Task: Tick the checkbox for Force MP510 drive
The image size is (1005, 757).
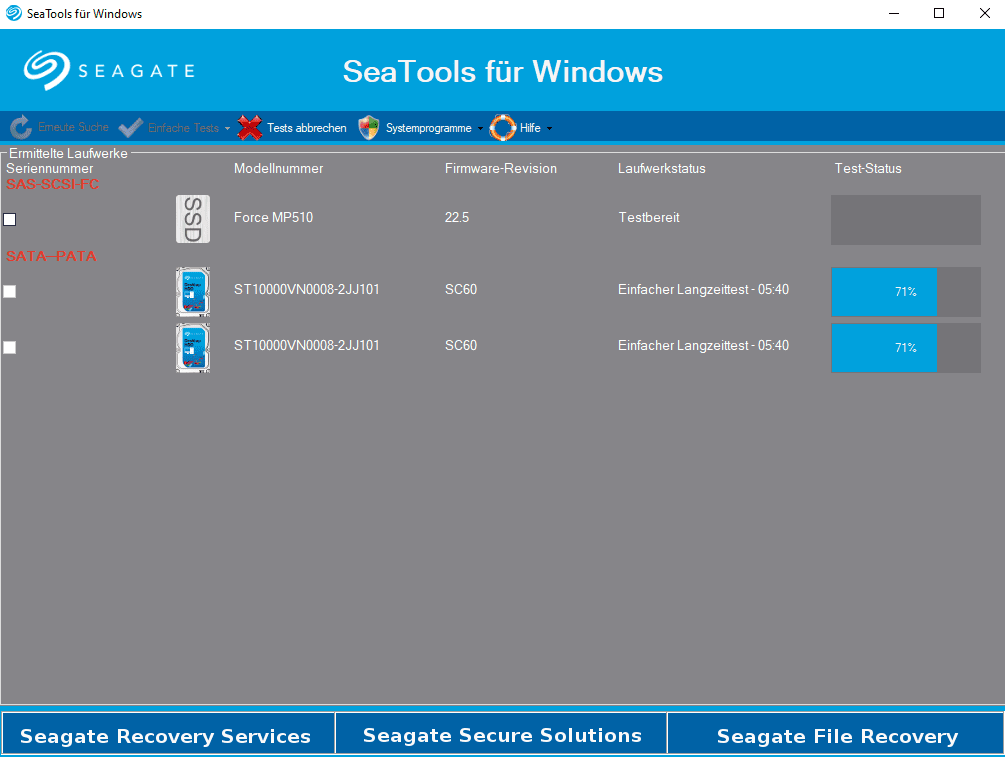Action: (x=10, y=219)
